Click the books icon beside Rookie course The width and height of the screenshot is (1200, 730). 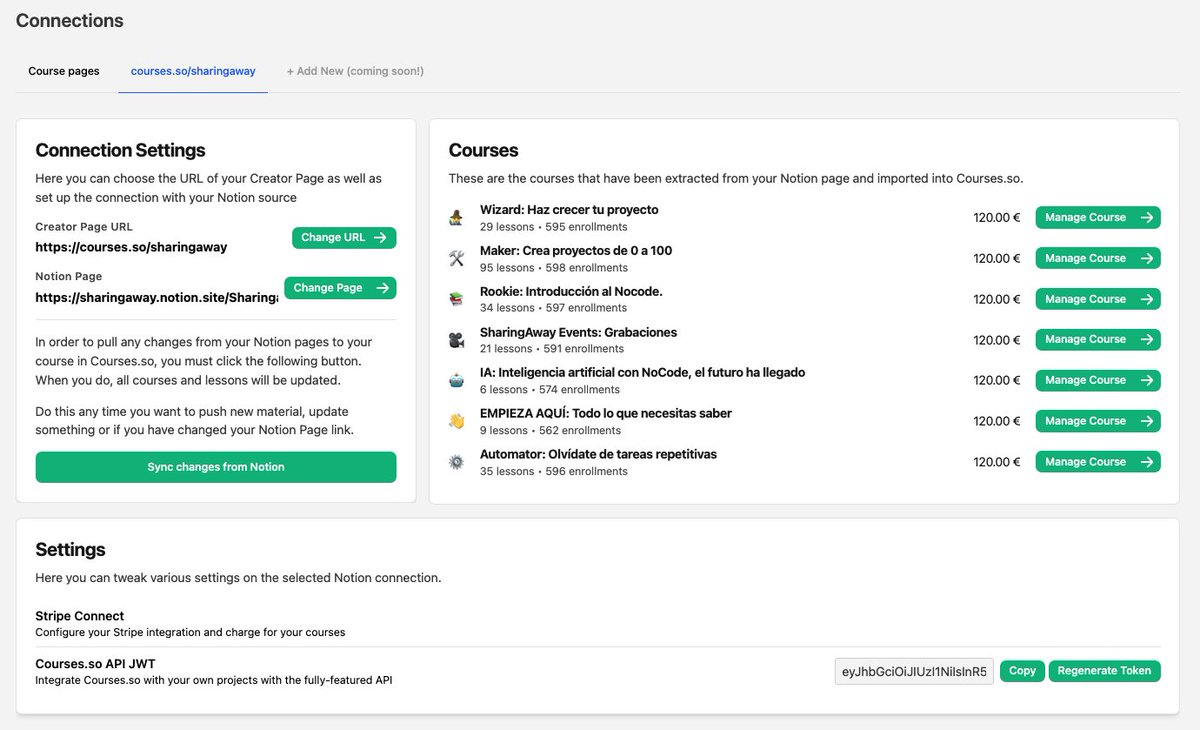point(456,299)
